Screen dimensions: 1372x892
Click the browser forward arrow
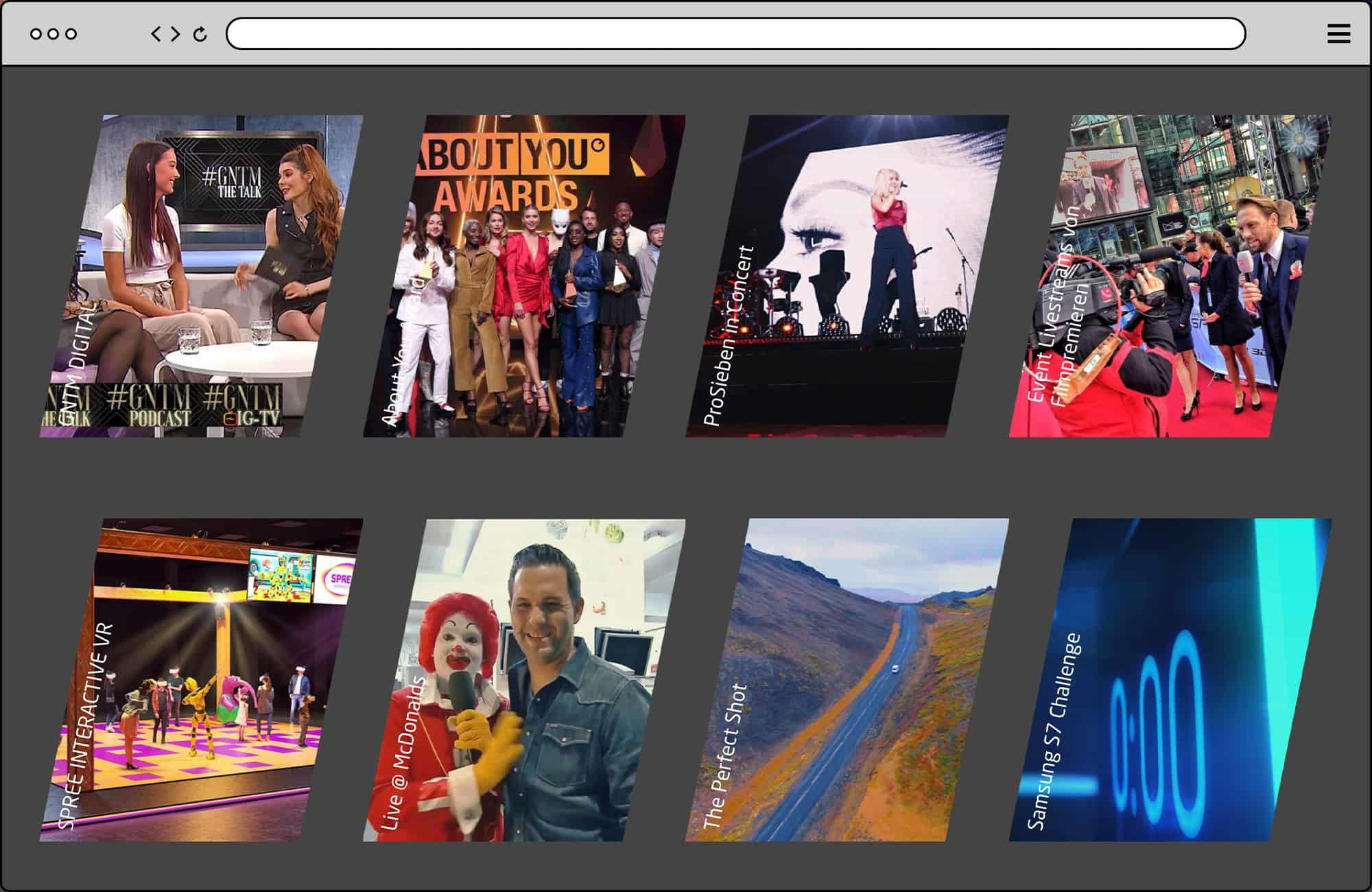[x=176, y=34]
